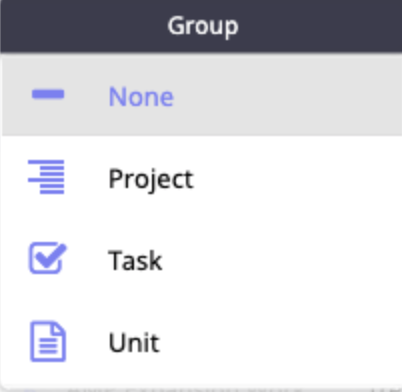The image size is (402, 392).
Task: Click the highlighted grey None row
Action: [202, 95]
